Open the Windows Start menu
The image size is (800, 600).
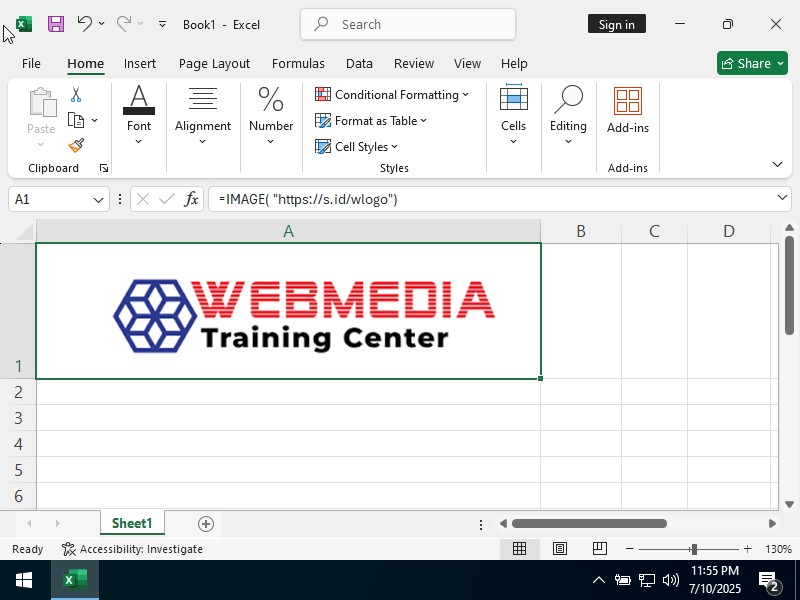tap(24, 580)
